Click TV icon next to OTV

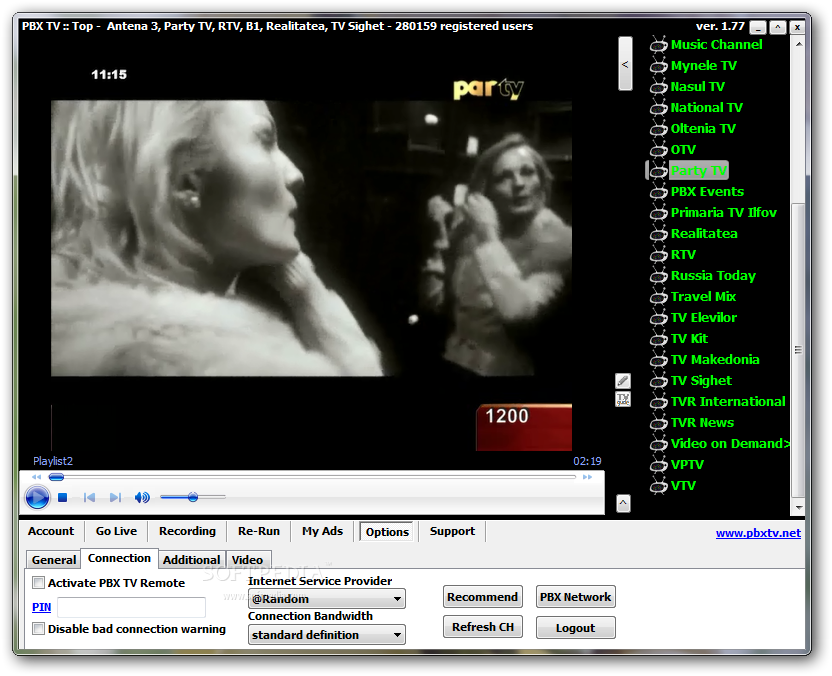(658, 150)
